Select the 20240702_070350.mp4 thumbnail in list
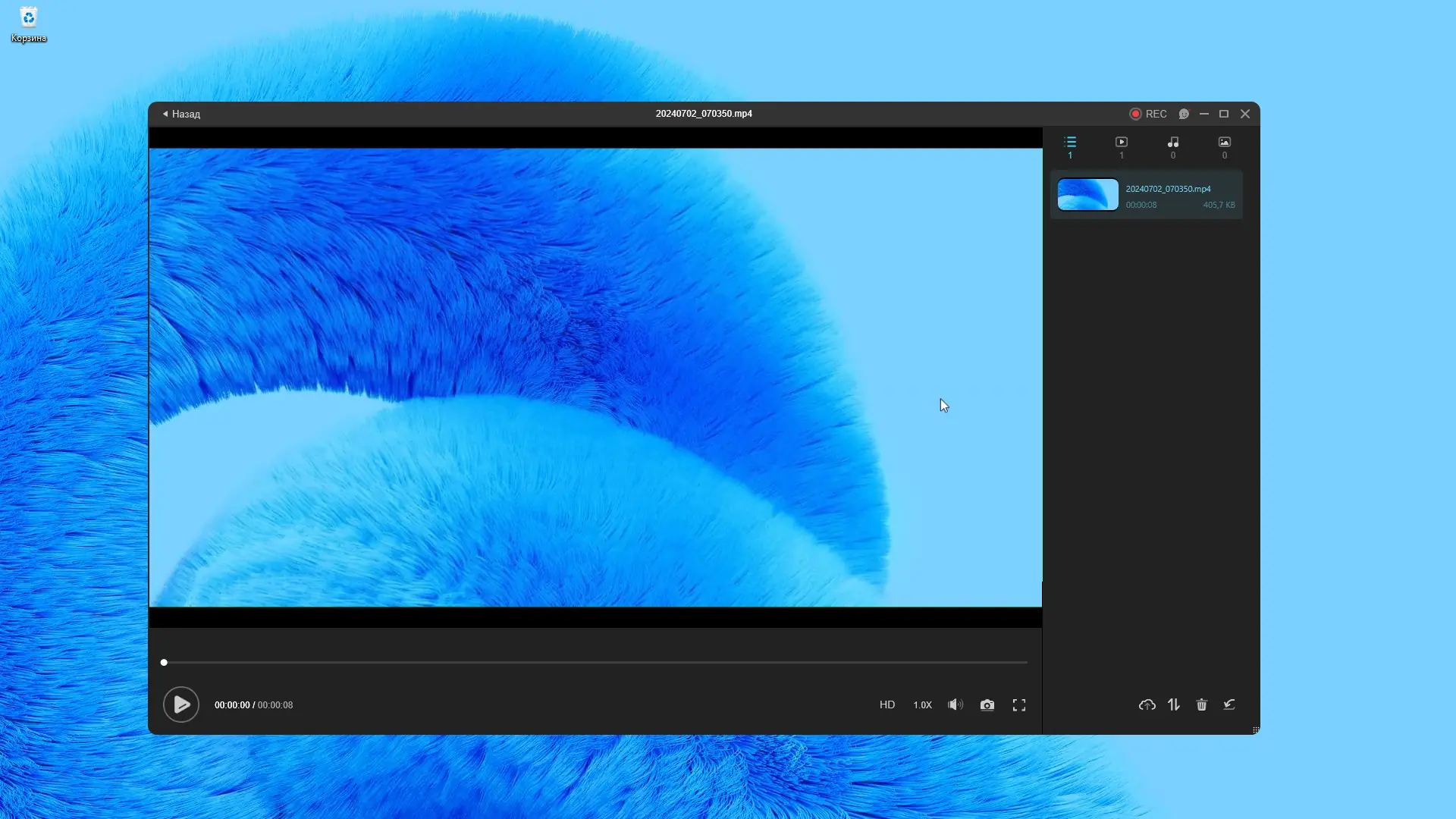This screenshot has height=819, width=1456. coord(1087,195)
